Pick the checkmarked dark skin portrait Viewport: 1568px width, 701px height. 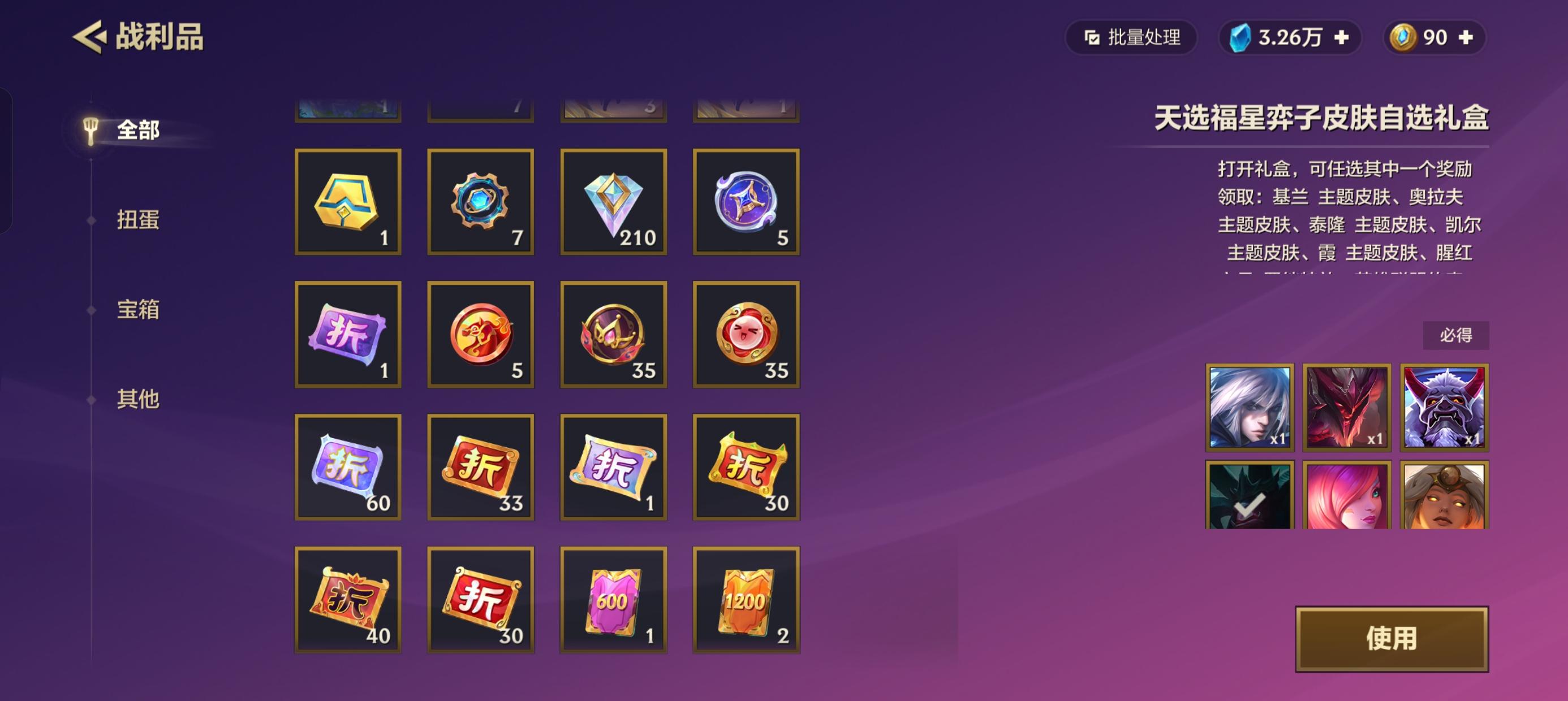point(1249,495)
